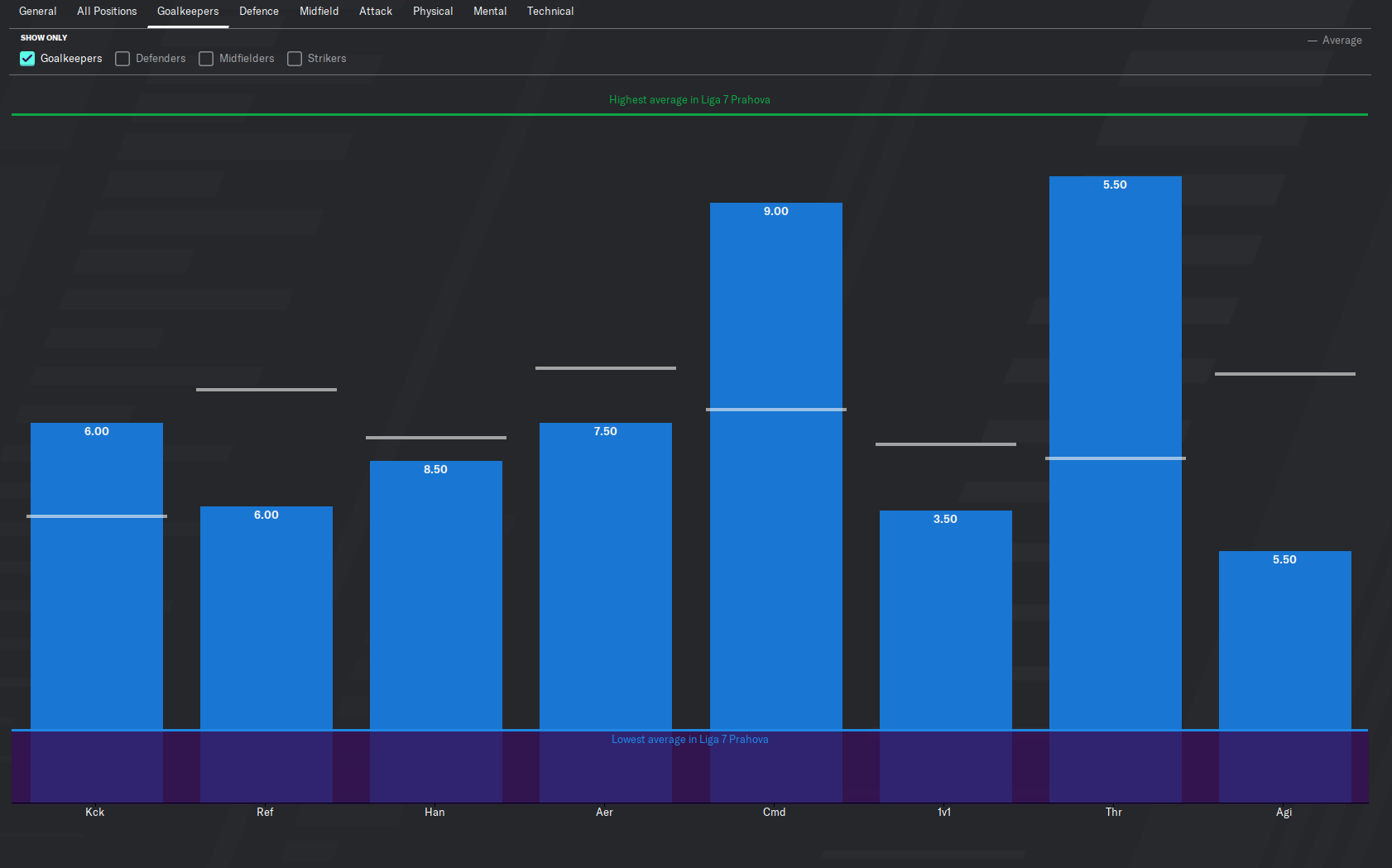The height and width of the screenshot is (868, 1392).
Task: Click the 8.50 value label
Action: [x=435, y=470]
